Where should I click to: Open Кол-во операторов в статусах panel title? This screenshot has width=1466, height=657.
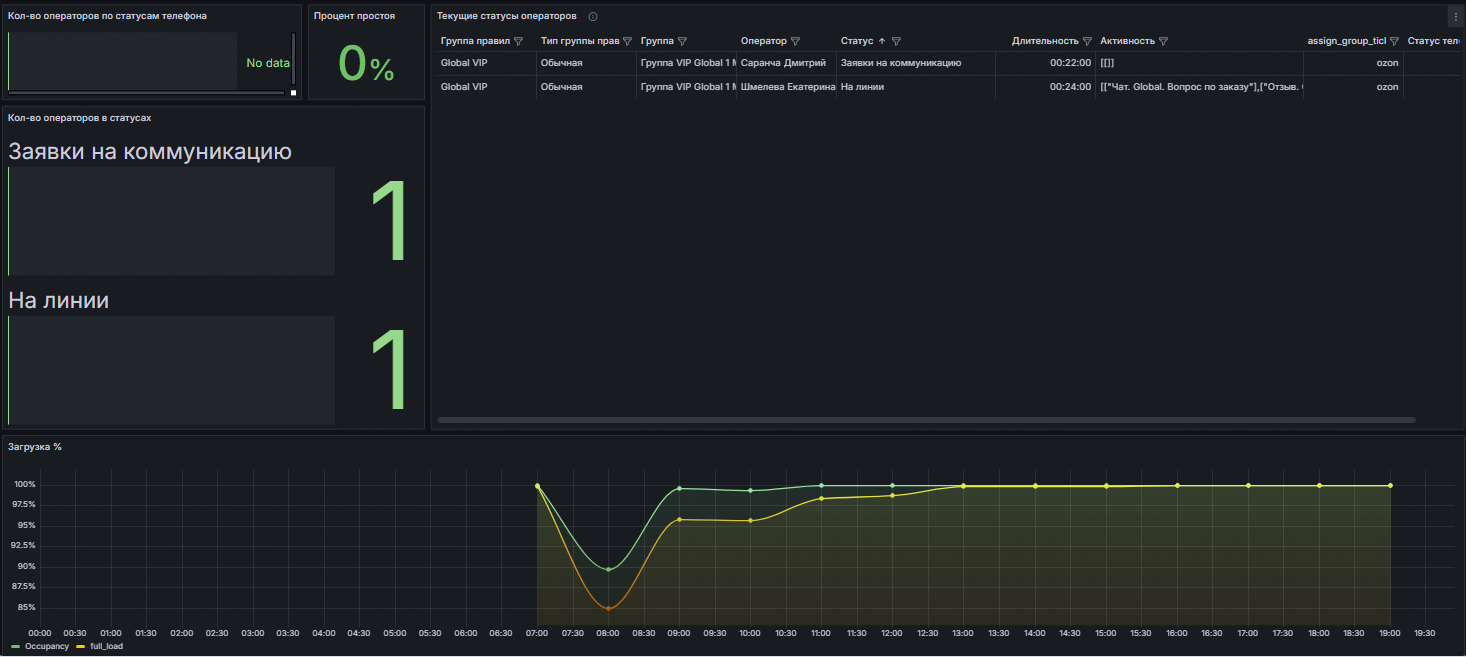tap(80, 118)
